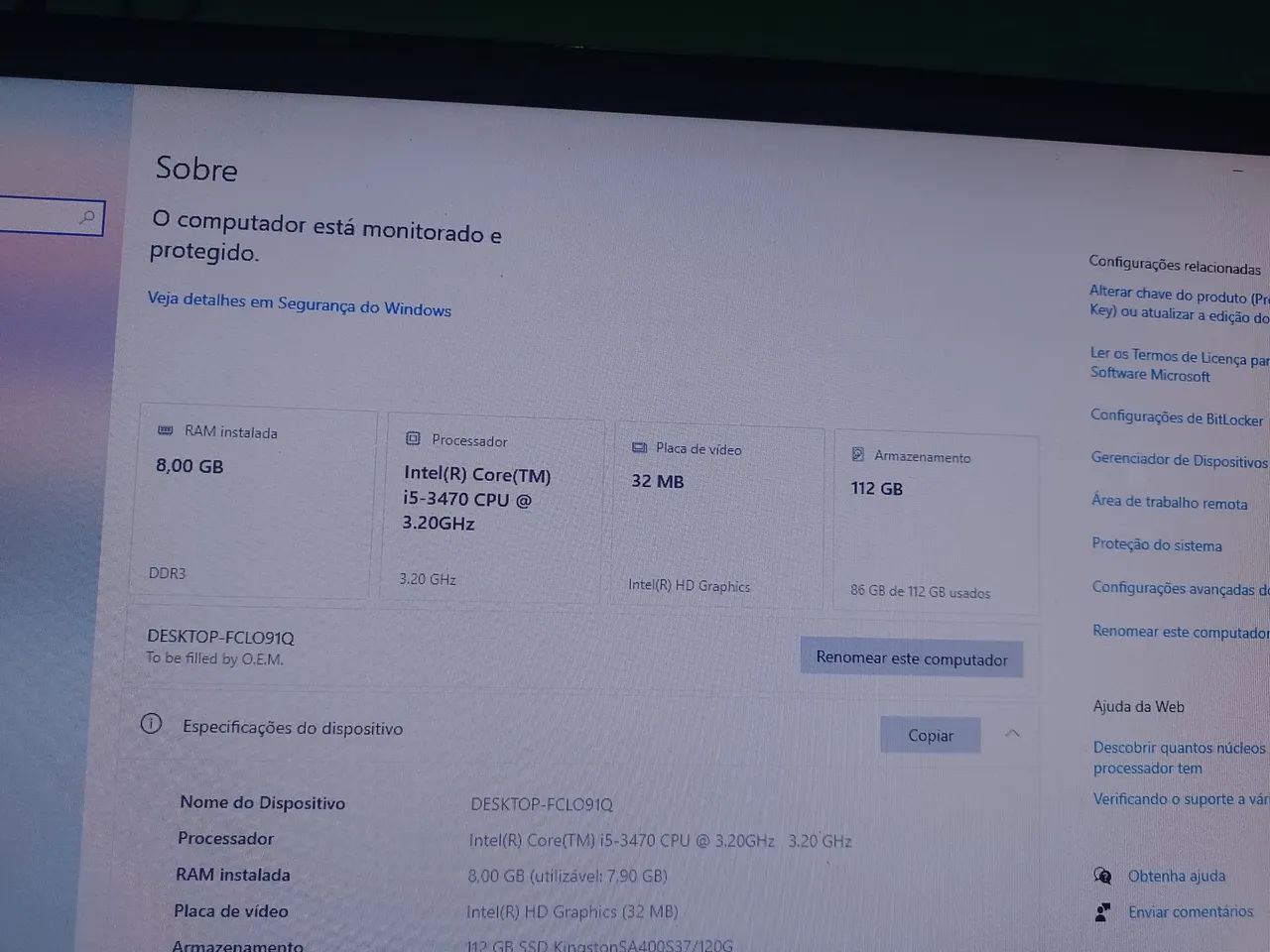Click the RAM instalada chip icon

pyautogui.click(x=166, y=430)
